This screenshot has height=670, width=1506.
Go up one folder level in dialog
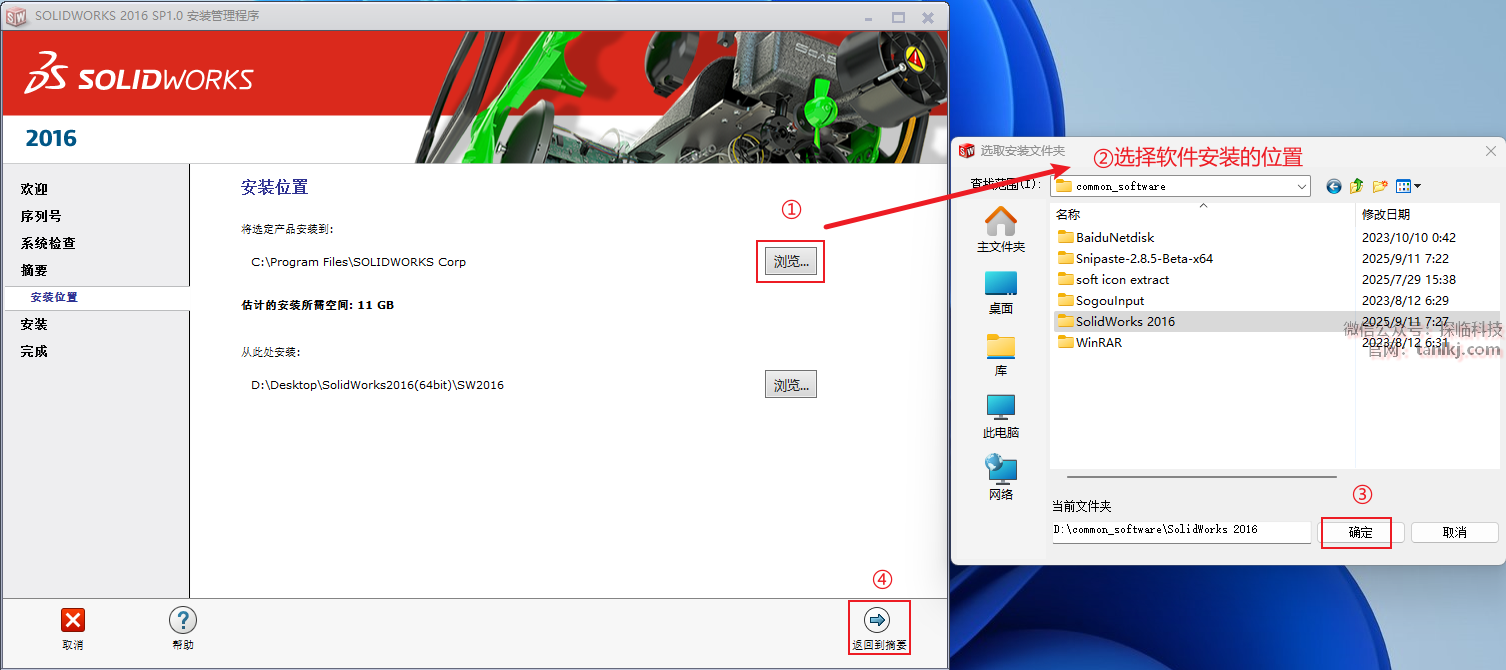1357,186
